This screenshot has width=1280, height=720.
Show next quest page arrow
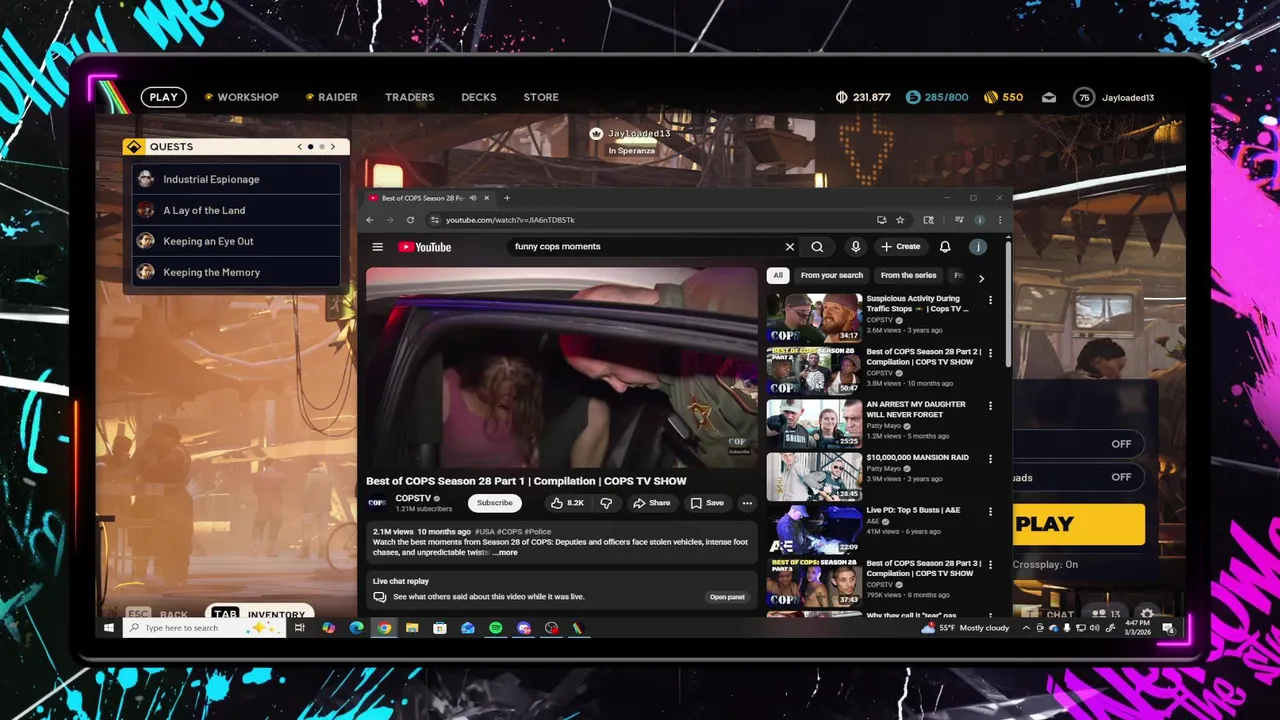pos(333,147)
